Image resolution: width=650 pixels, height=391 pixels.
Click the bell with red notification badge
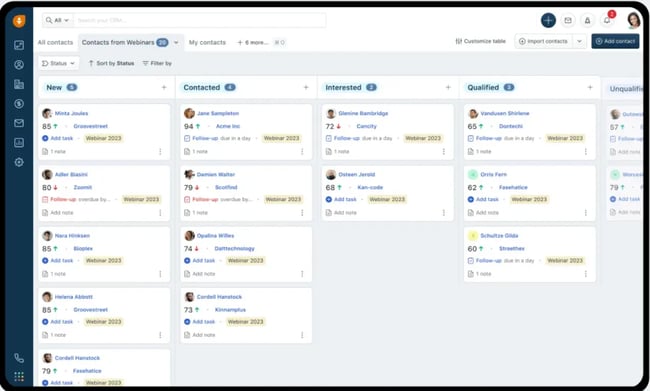point(607,19)
